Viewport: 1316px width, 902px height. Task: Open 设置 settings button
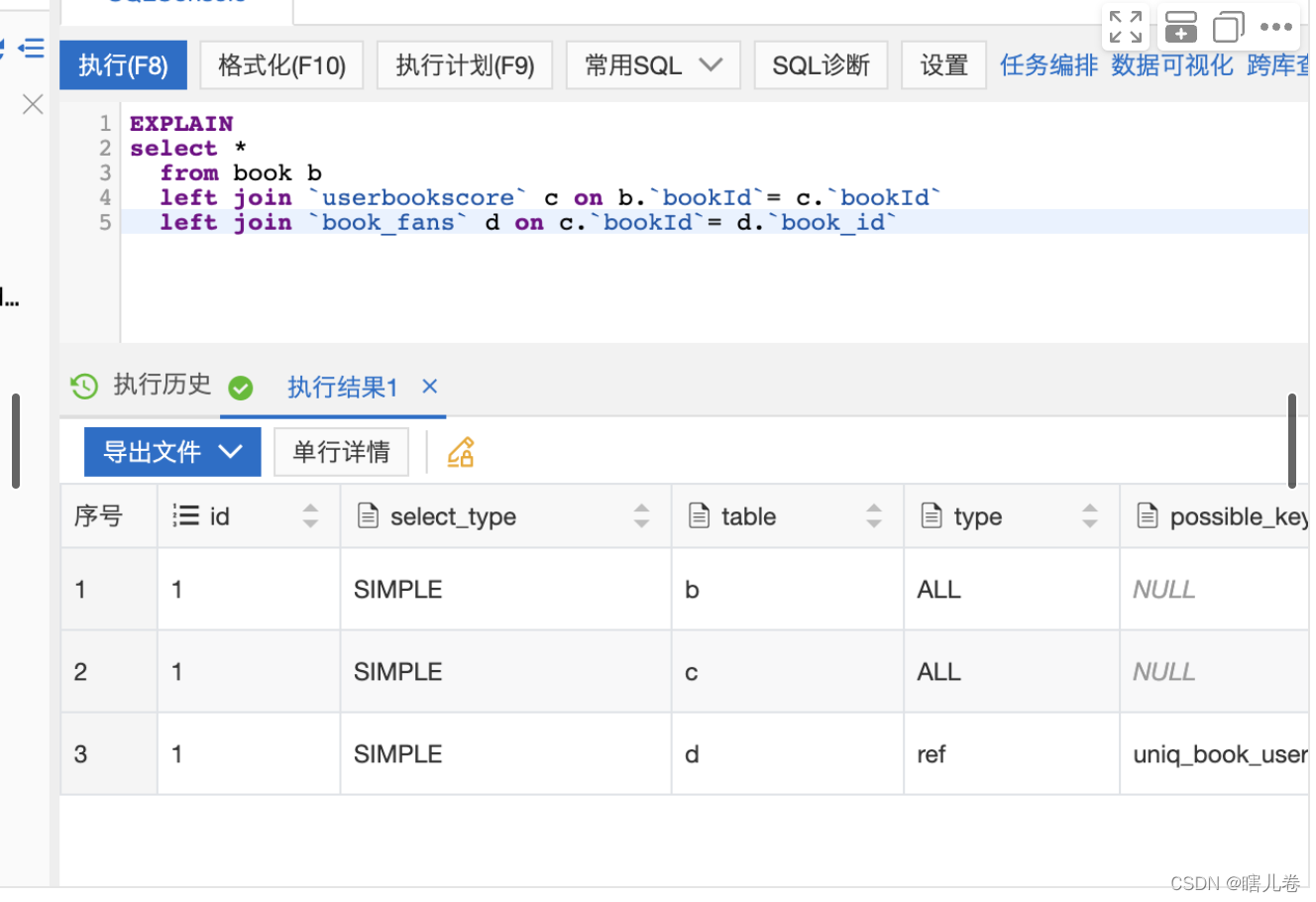pos(943,65)
